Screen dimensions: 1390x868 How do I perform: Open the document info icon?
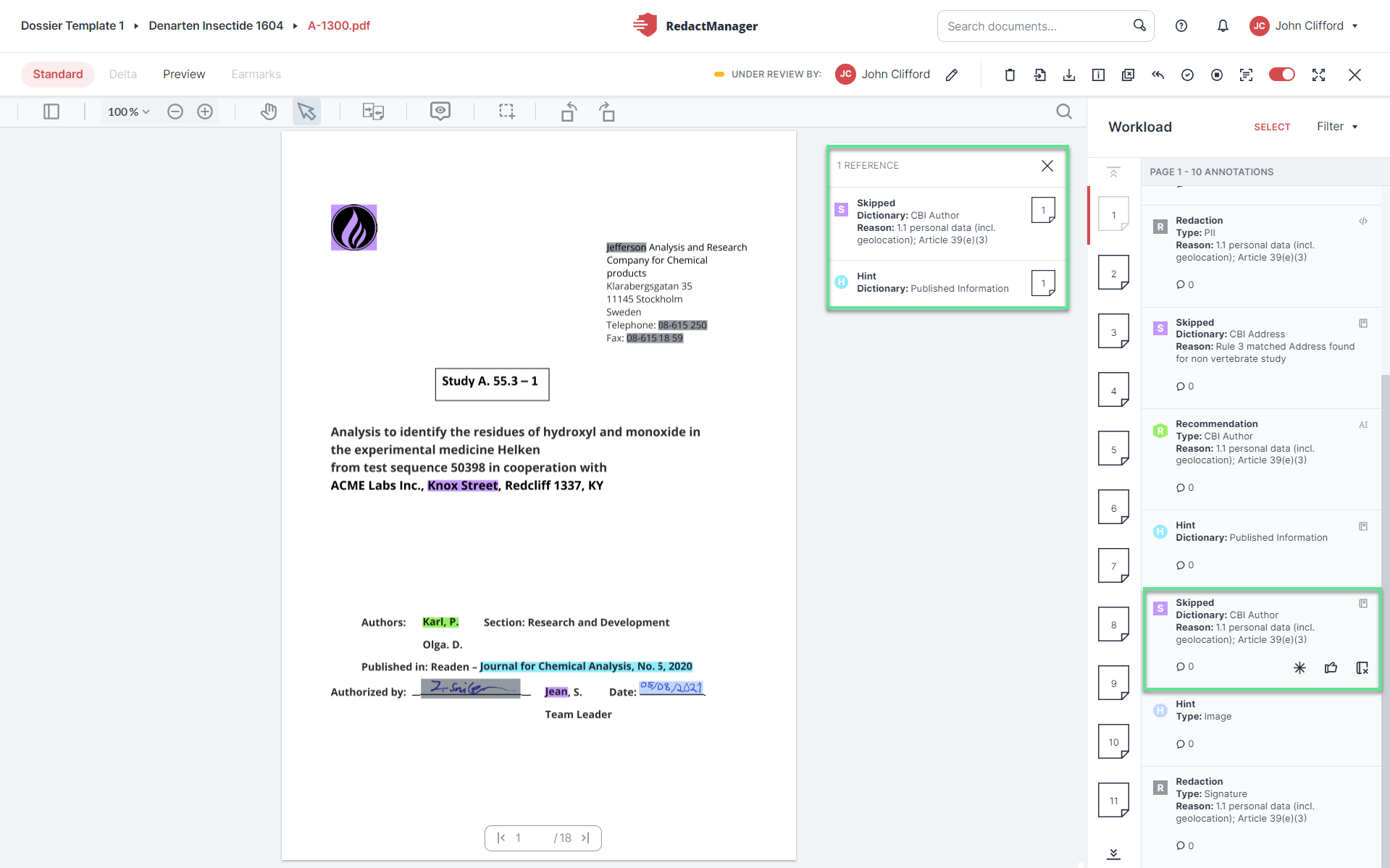[1098, 75]
